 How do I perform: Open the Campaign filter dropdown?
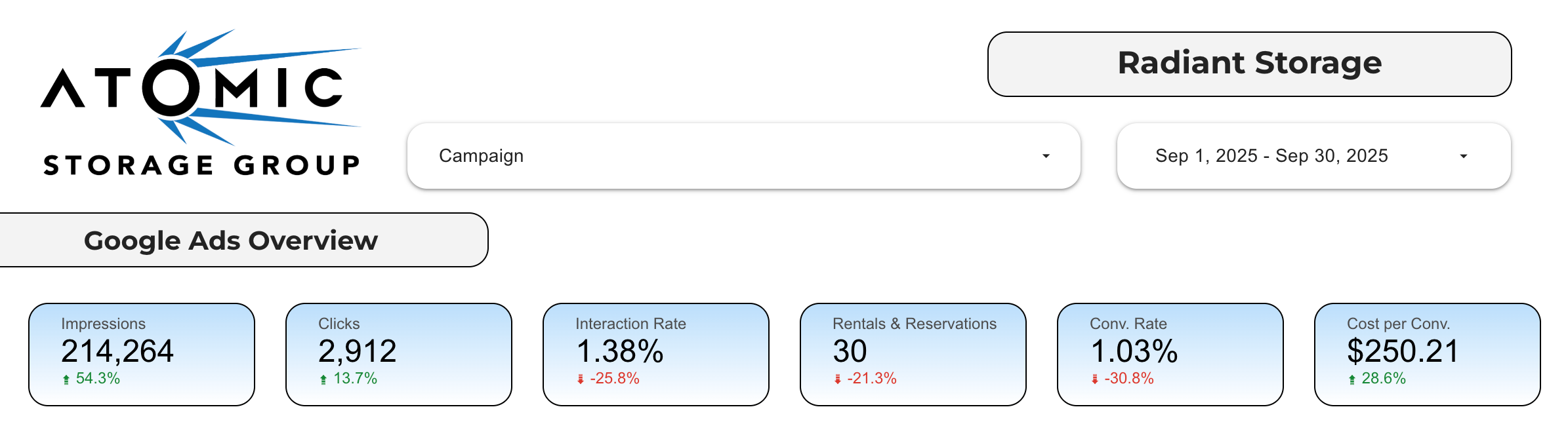tap(743, 156)
